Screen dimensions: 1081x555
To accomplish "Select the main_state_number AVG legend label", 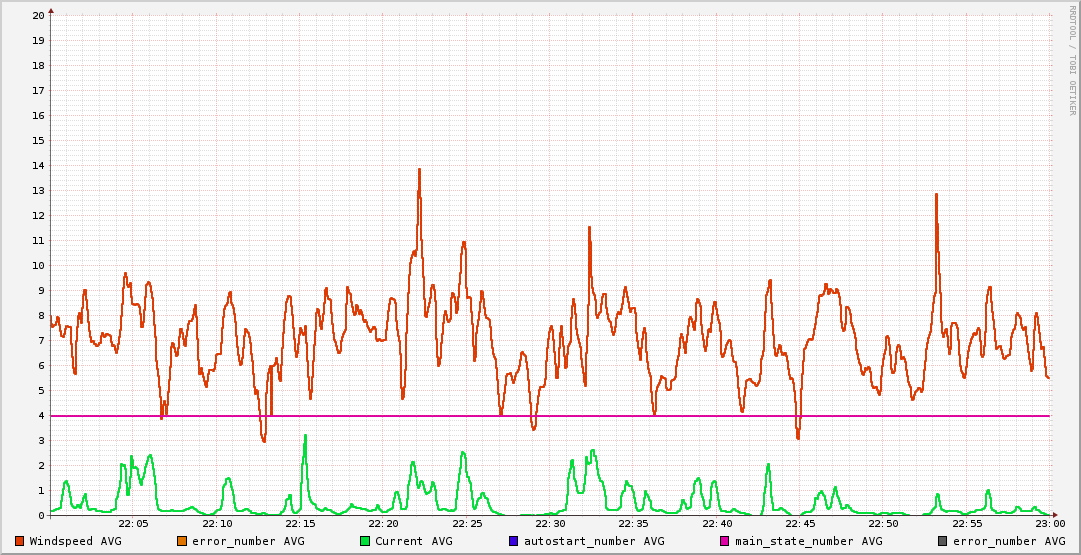I will pyautogui.click(x=809, y=541).
